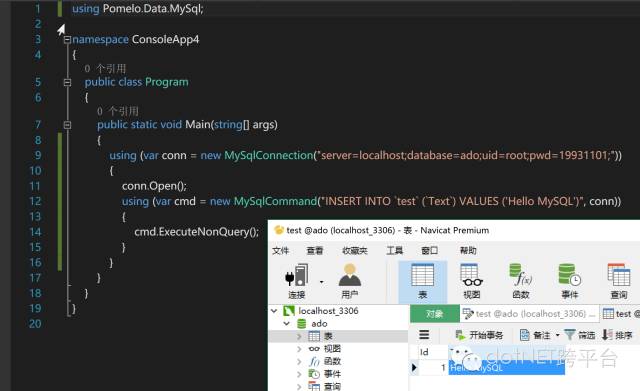Open the 连接 dropdown arrow in Navicat toolbar

[x=322, y=282]
